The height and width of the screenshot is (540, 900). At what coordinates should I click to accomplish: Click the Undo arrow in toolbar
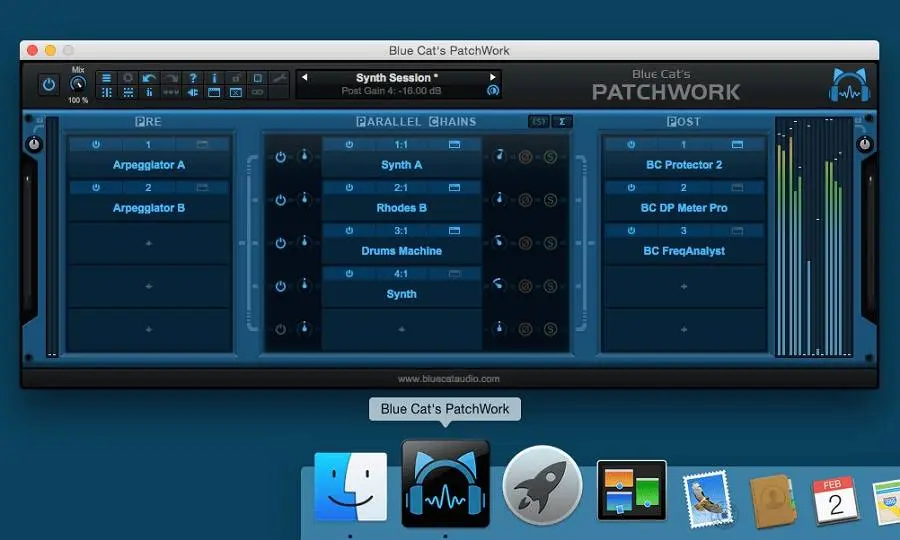(149, 78)
